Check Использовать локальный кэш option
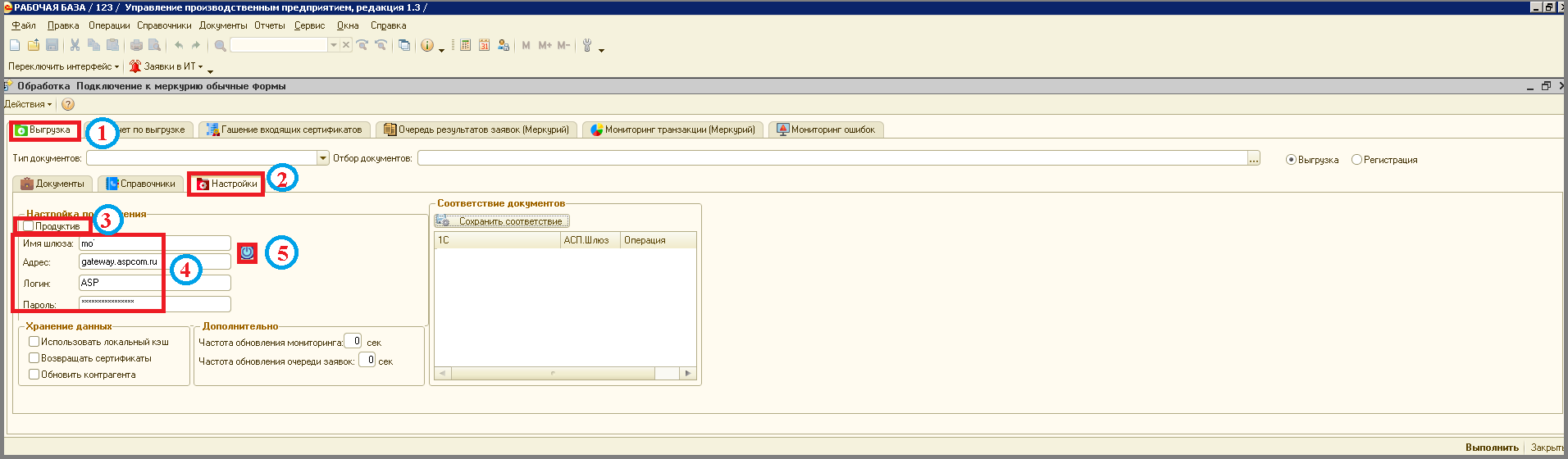This screenshot has width=1568, height=459. pyautogui.click(x=34, y=342)
